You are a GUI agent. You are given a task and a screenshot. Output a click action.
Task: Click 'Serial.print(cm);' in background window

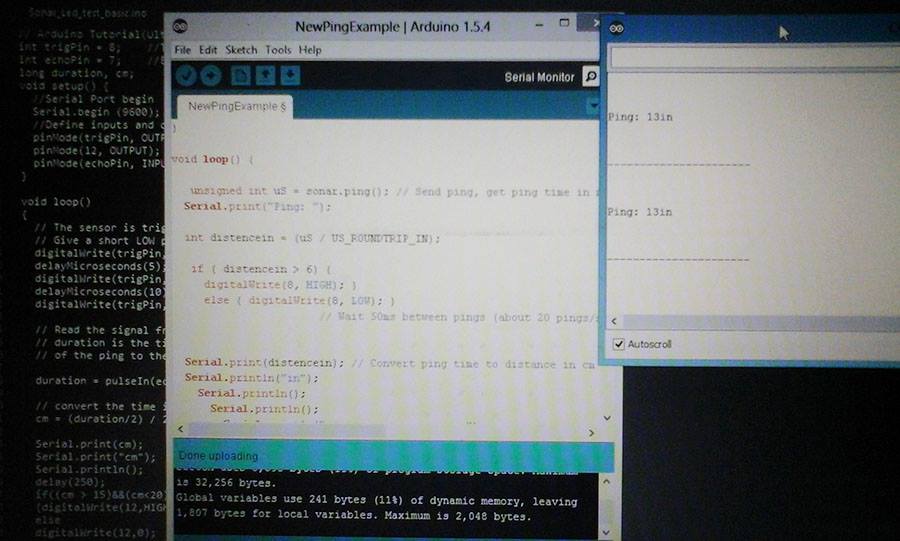(89, 445)
